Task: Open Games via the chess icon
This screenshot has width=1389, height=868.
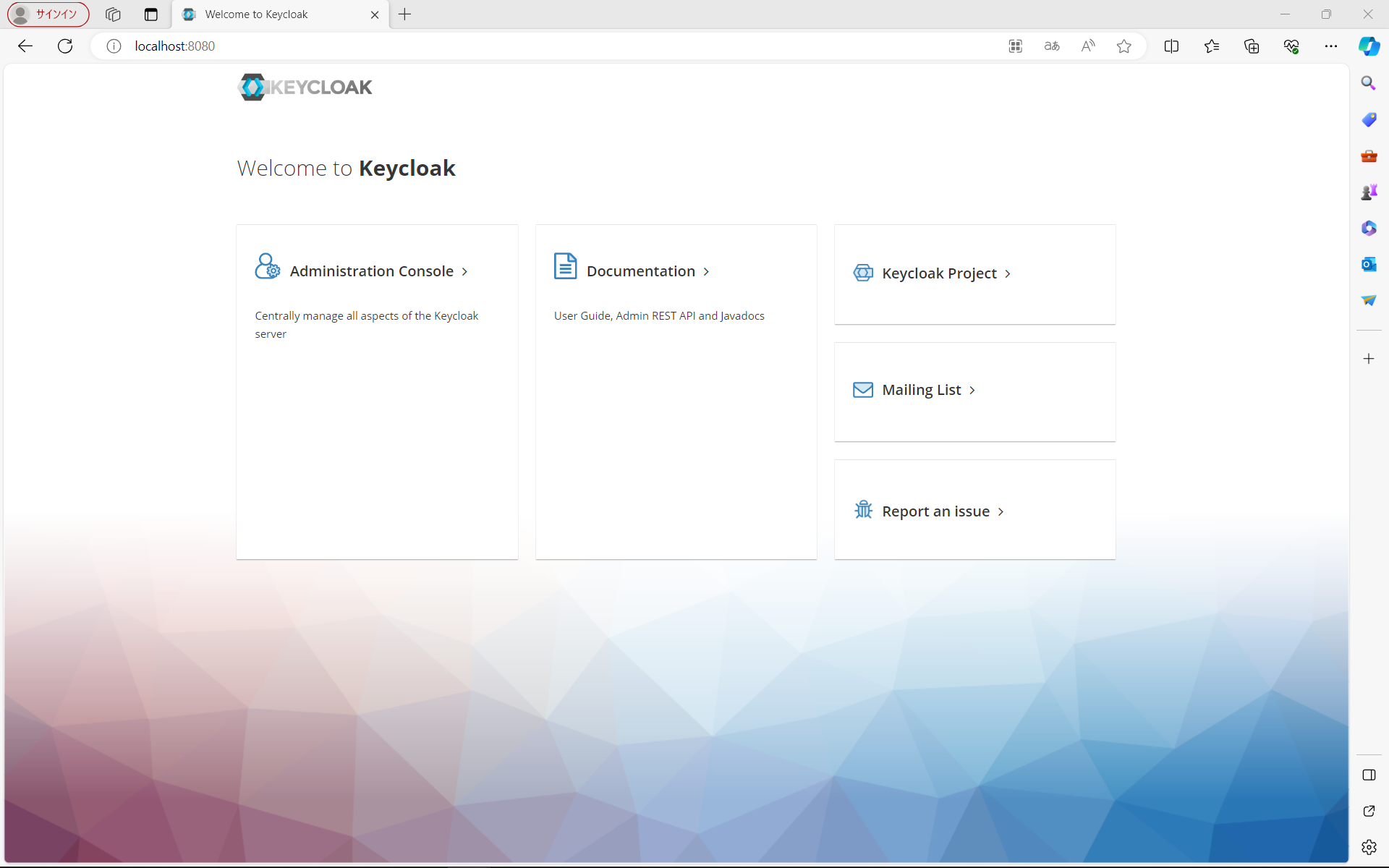Action: coord(1369,192)
